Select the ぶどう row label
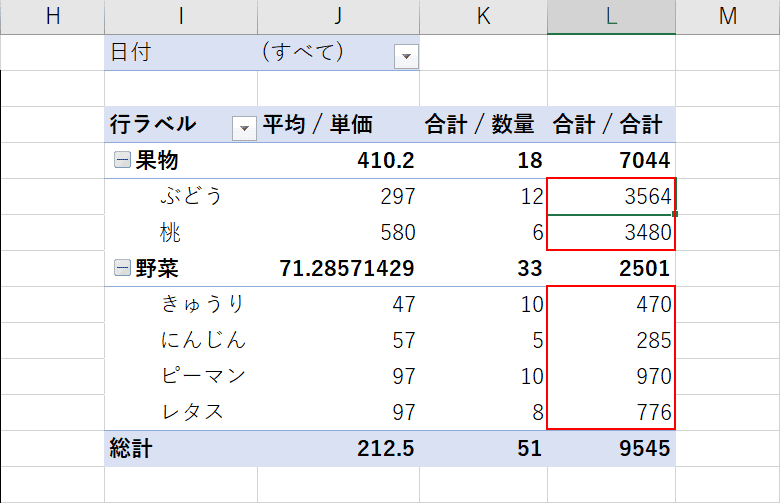 point(181,196)
